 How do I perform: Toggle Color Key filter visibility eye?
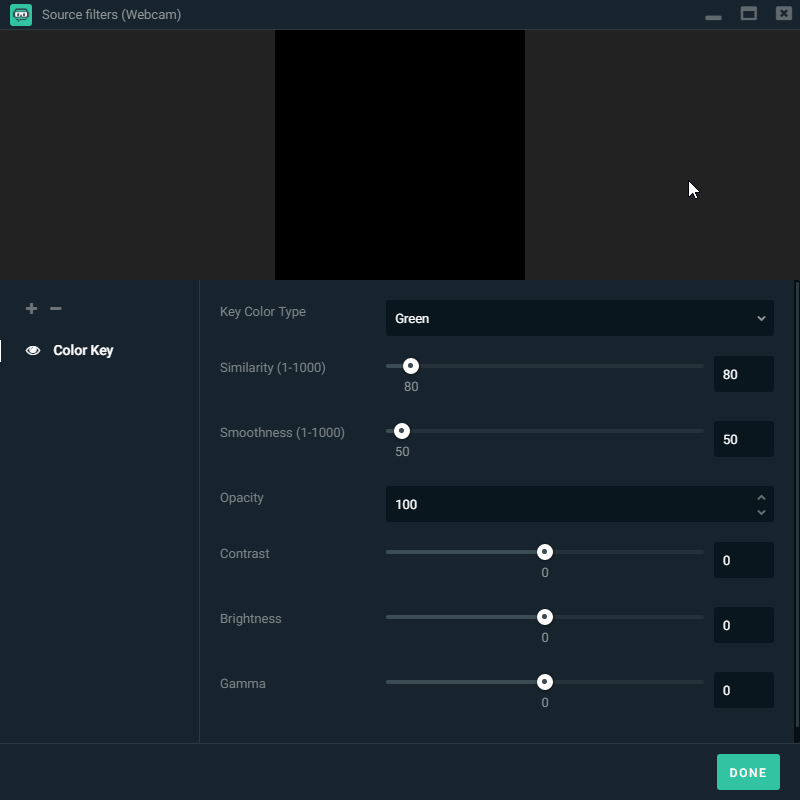click(33, 351)
